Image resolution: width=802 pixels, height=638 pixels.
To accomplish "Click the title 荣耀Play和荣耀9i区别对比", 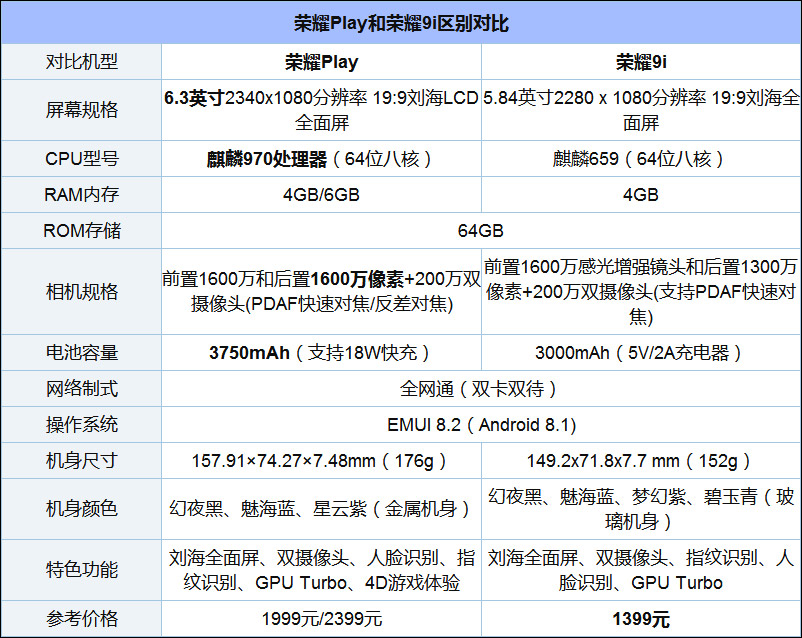I will [401, 24].
